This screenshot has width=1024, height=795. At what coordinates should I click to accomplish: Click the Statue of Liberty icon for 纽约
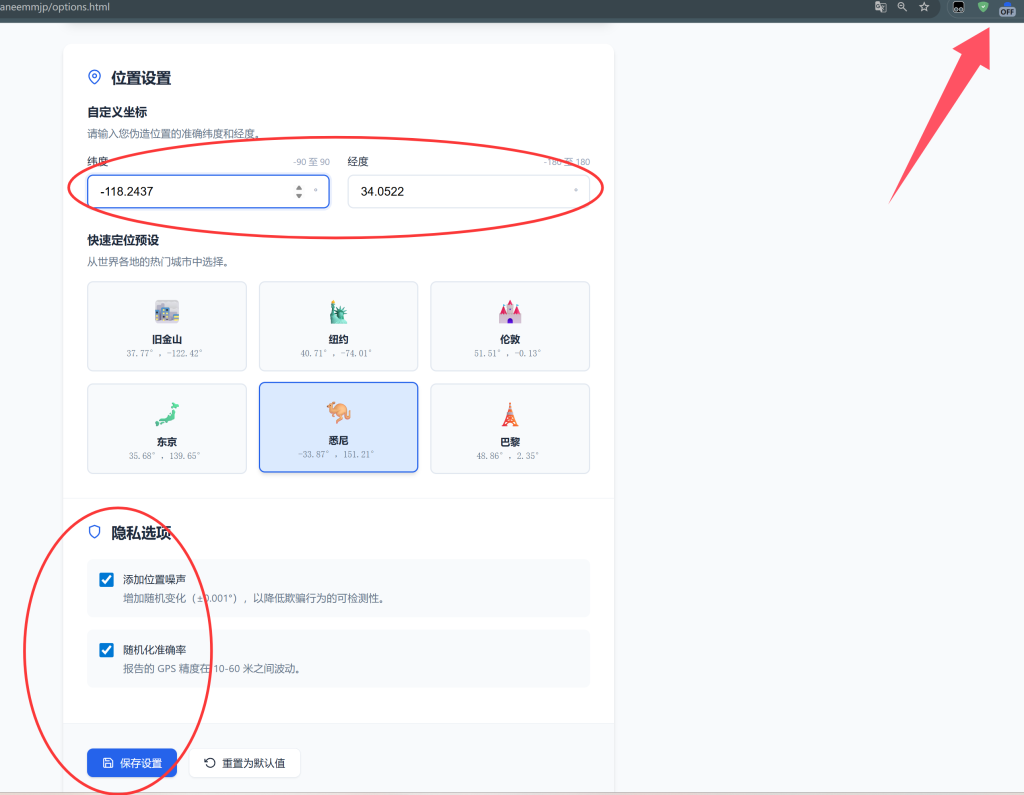338,310
